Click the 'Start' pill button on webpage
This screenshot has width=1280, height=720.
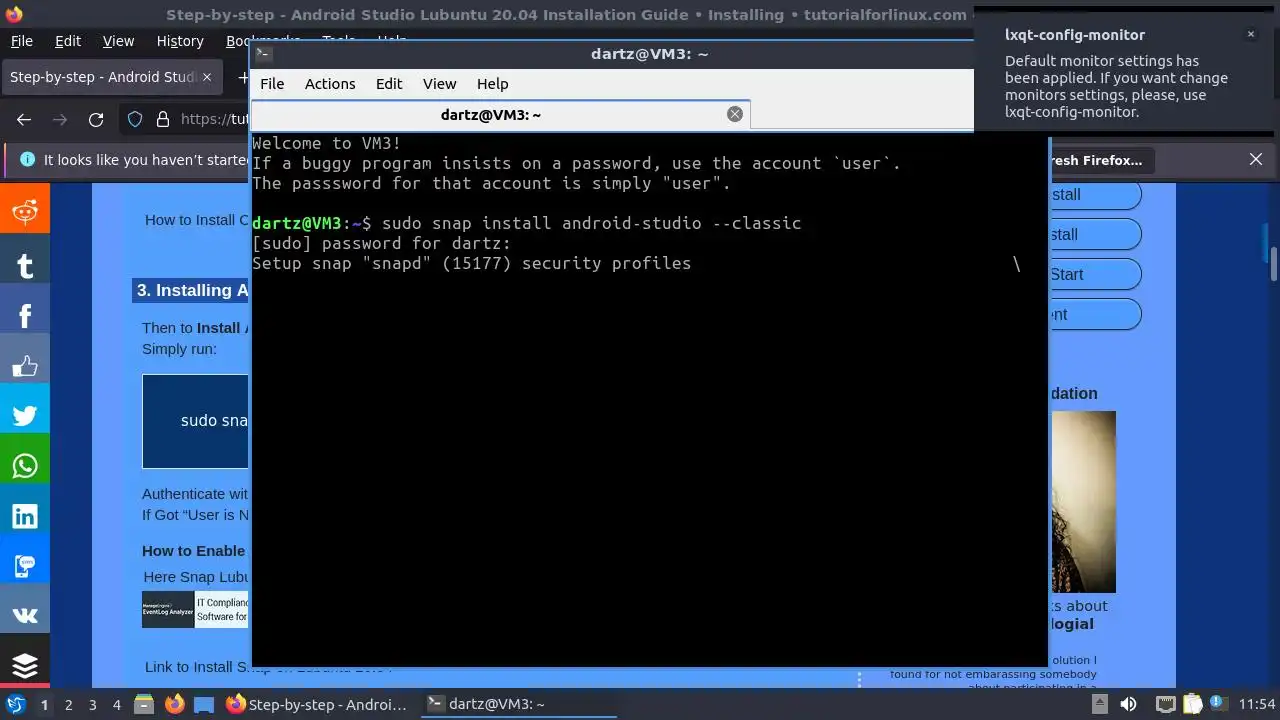[1094, 274]
